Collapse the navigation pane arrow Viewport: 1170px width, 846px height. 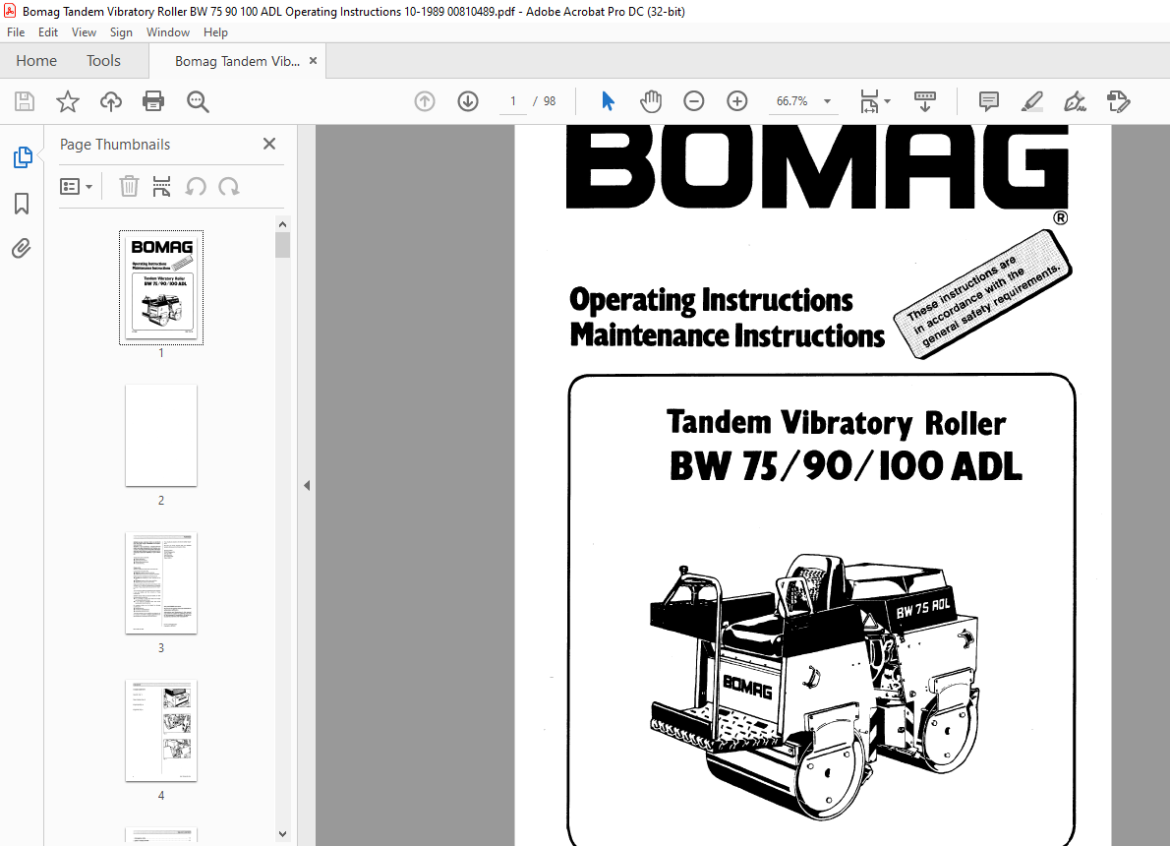click(307, 485)
